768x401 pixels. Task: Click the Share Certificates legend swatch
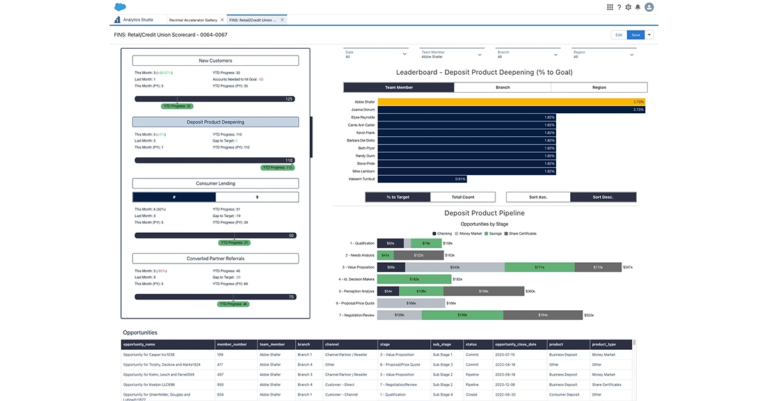pos(506,234)
